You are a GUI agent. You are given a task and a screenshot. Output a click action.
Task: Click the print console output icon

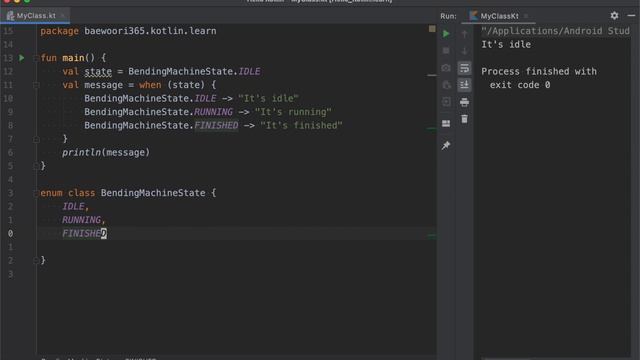(x=464, y=102)
